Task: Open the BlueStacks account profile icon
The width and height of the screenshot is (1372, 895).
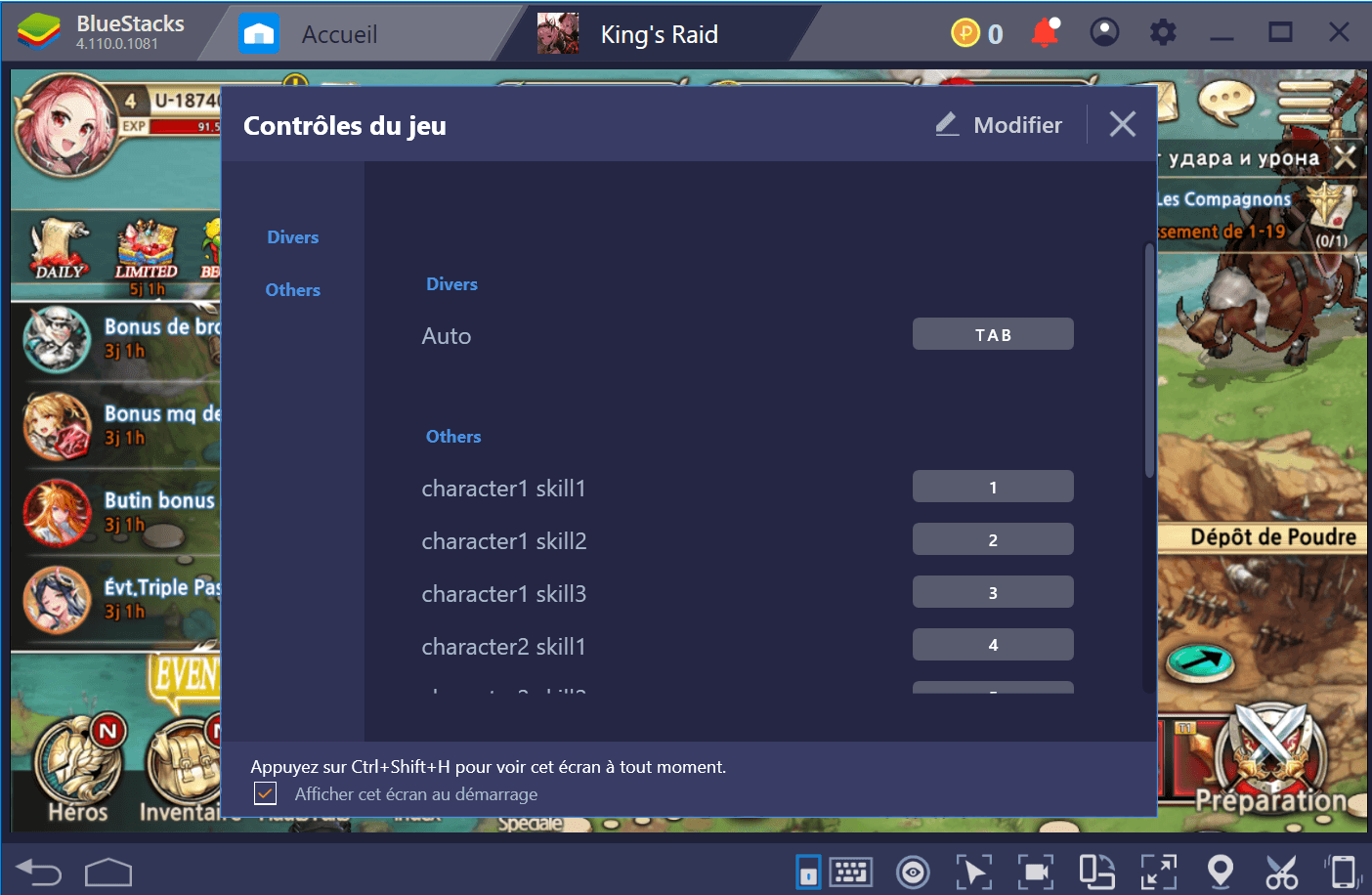Action: tap(1104, 33)
